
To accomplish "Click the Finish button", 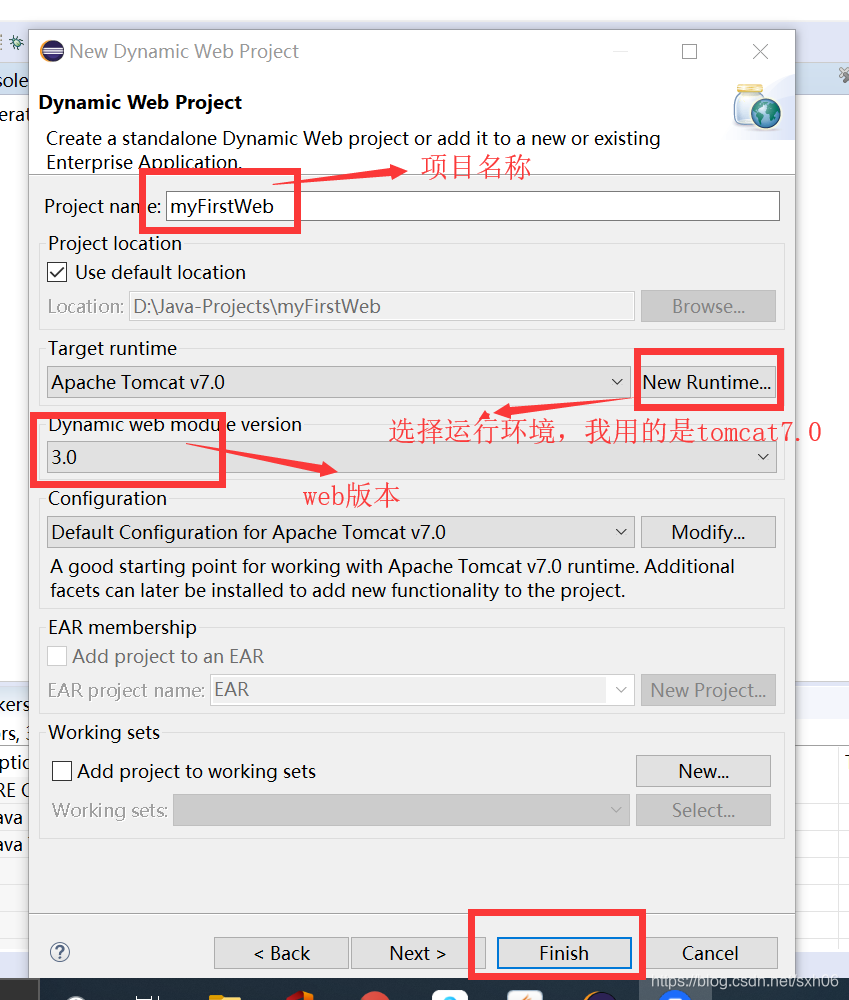I will click(x=564, y=953).
